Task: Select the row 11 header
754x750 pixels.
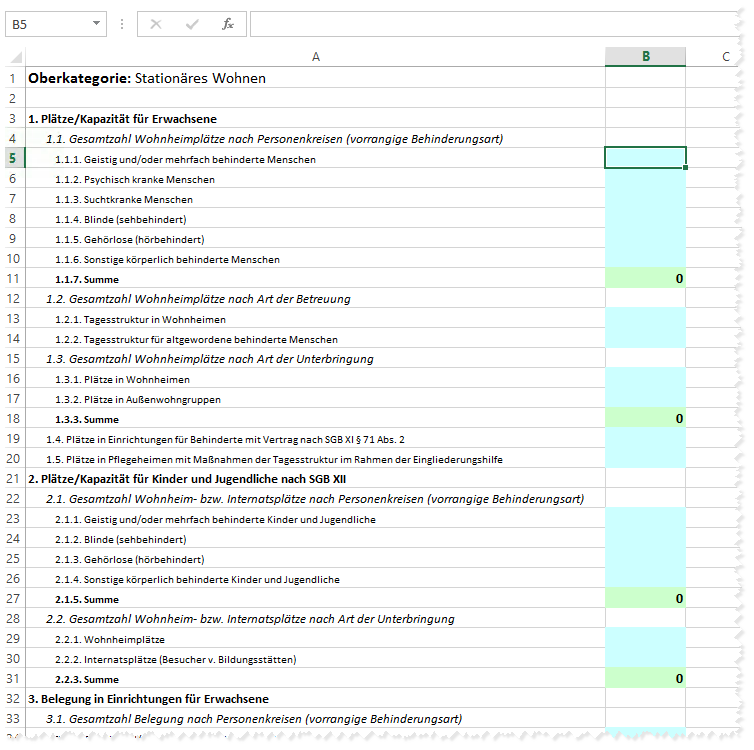Action: tap(13, 278)
